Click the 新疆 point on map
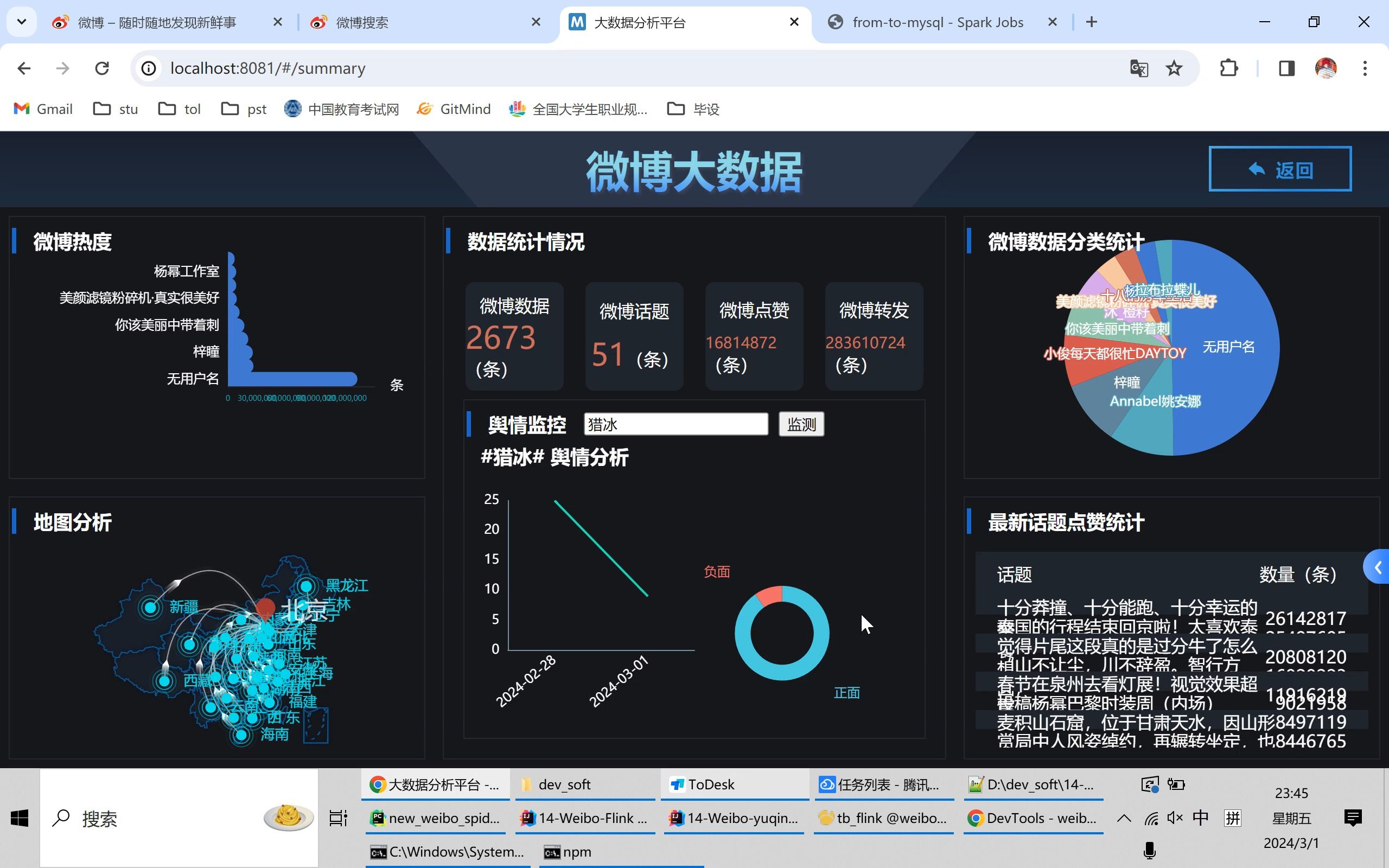The image size is (1389, 868). click(150, 607)
